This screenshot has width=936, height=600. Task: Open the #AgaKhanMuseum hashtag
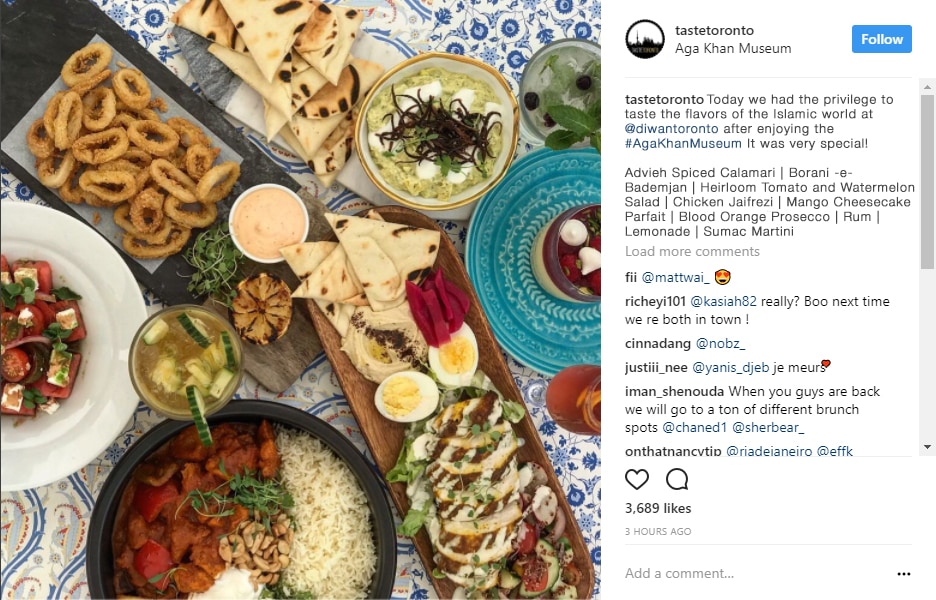pyautogui.click(x=683, y=143)
